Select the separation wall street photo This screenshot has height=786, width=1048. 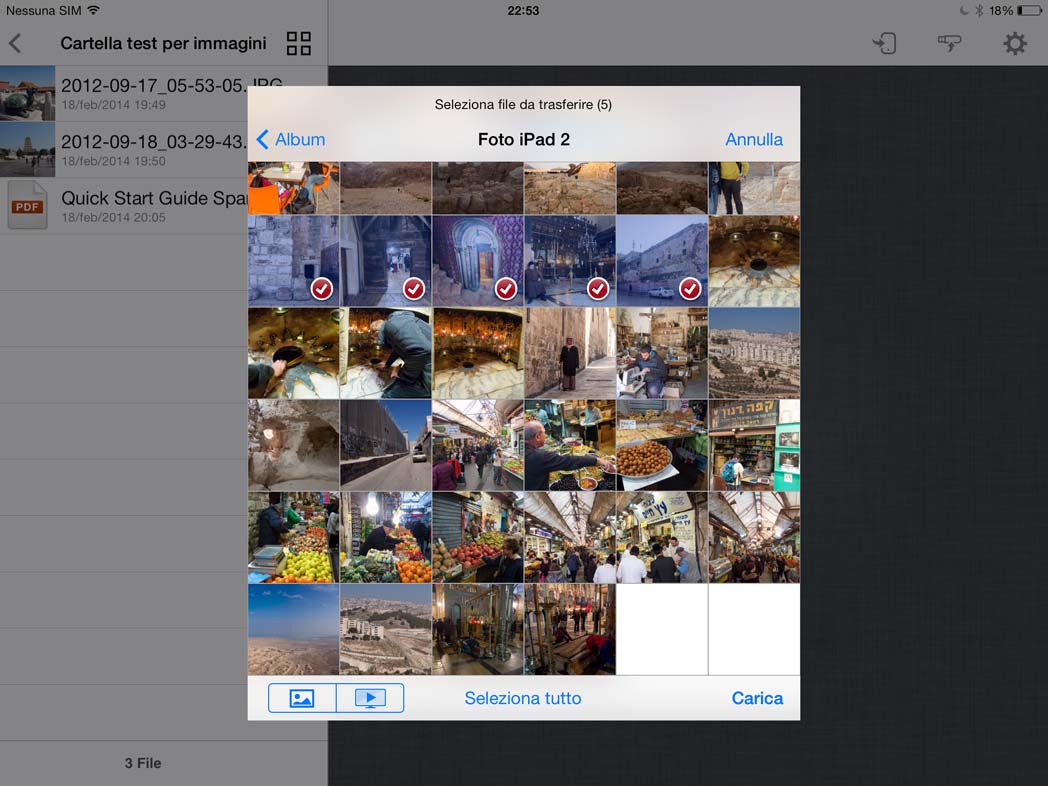coord(386,445)
